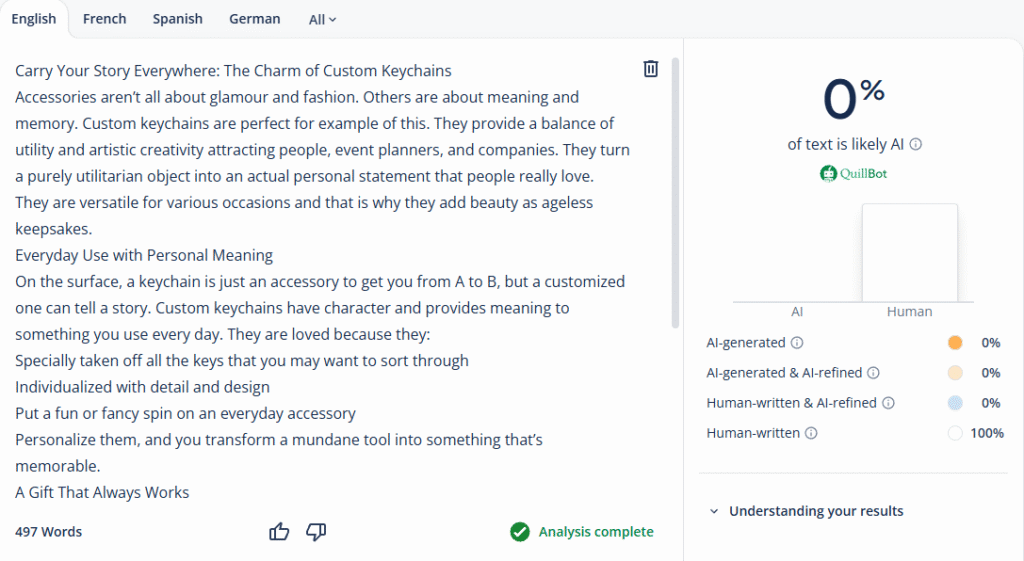Open the All languages dropdown
Viewport: 1024px width, 561px height.
322,19
